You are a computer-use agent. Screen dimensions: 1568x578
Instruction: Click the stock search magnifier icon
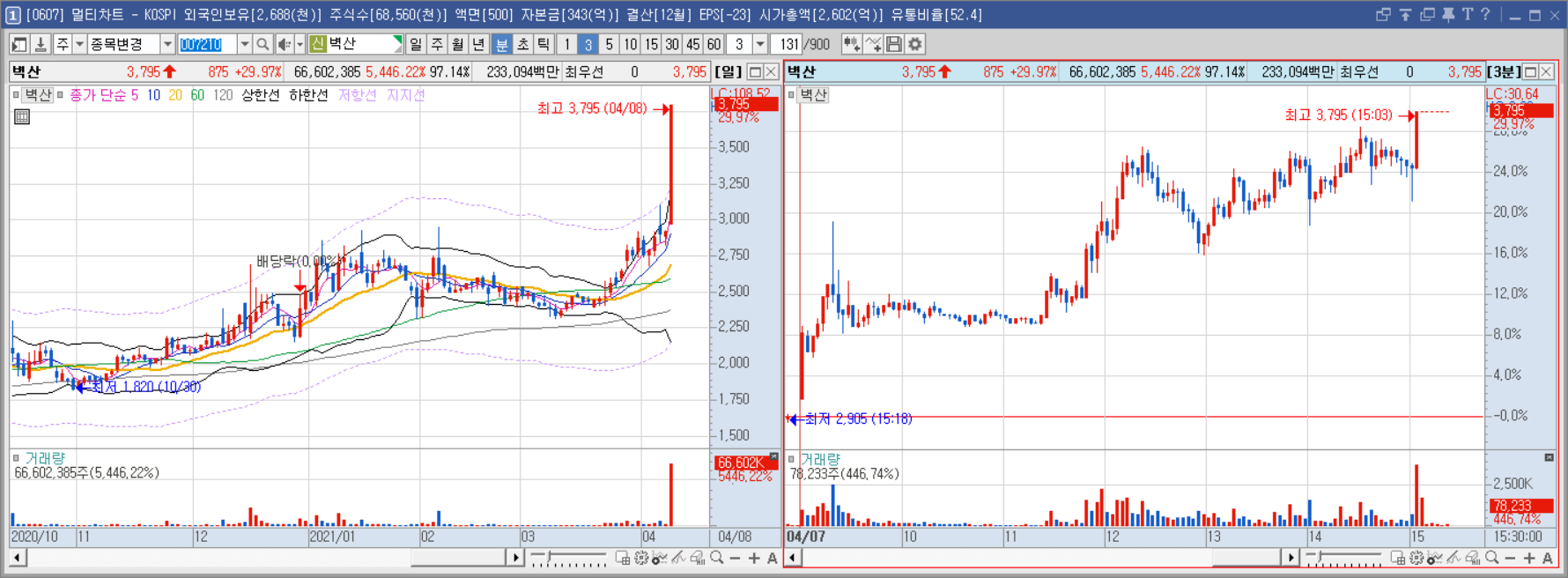(x=263, y=44)
